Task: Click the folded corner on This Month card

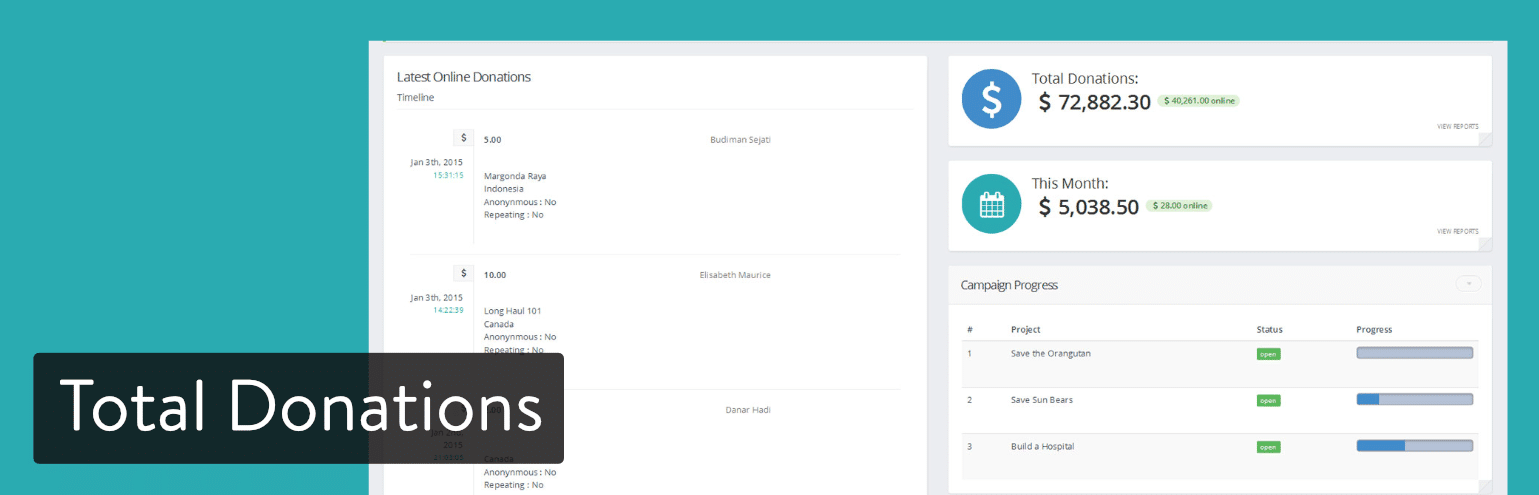Action: coord(1484,243)
